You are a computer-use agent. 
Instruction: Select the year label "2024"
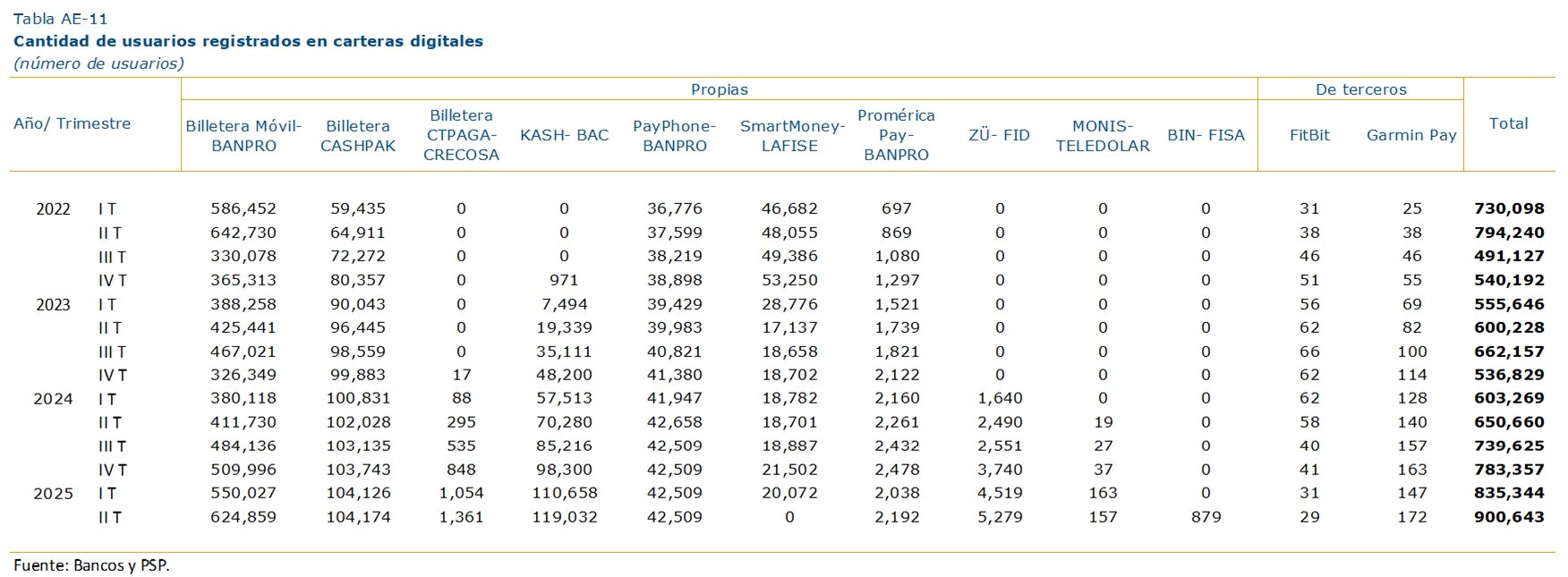[x=53, y=399]
